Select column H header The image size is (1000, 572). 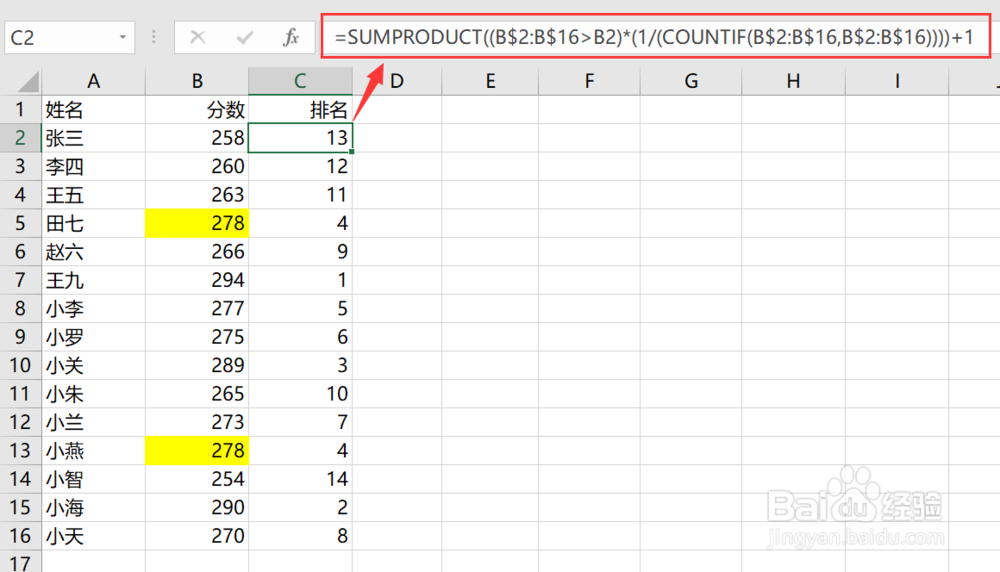tap(793, 82)
